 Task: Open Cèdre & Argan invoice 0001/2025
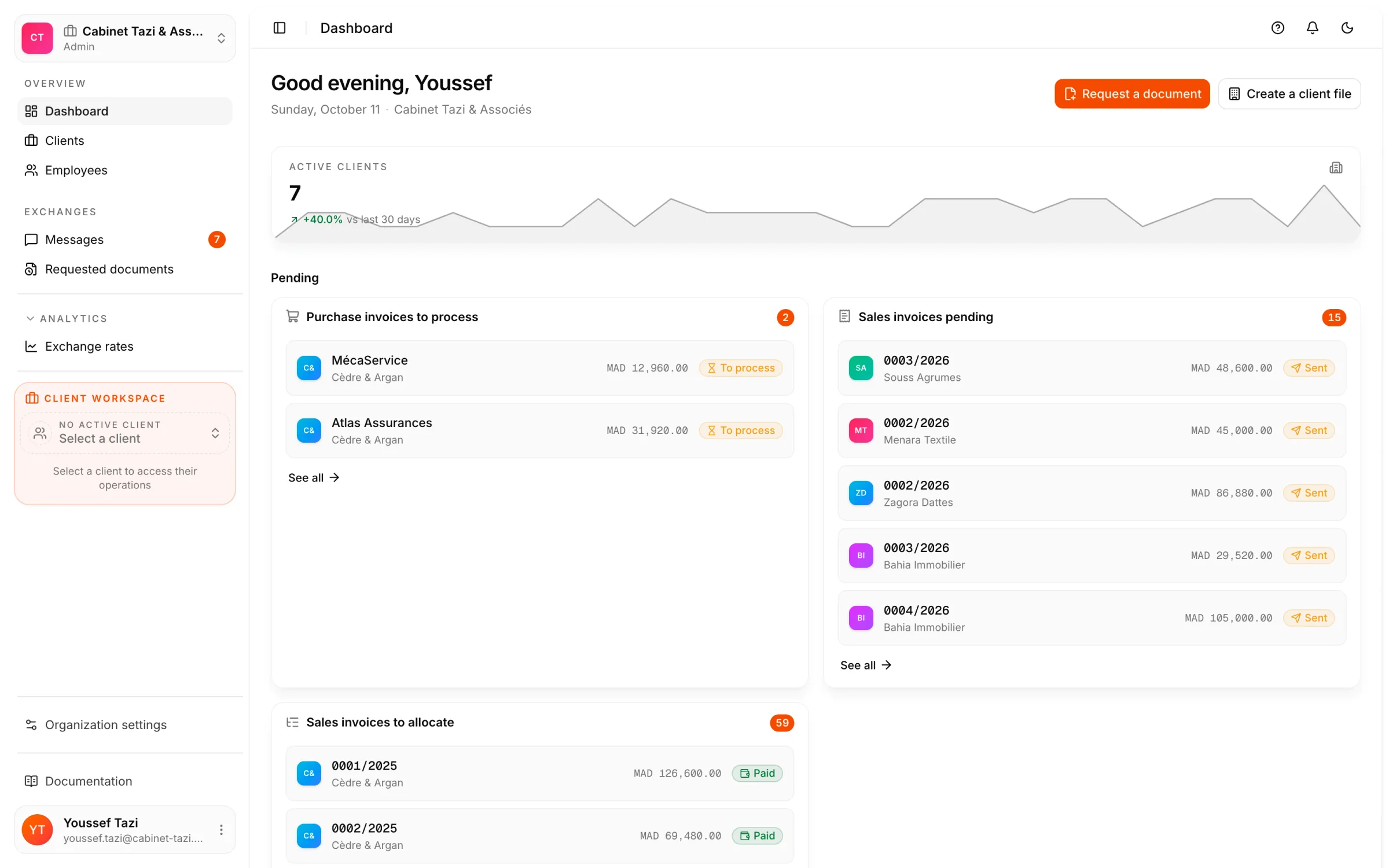tap(539, 774)
